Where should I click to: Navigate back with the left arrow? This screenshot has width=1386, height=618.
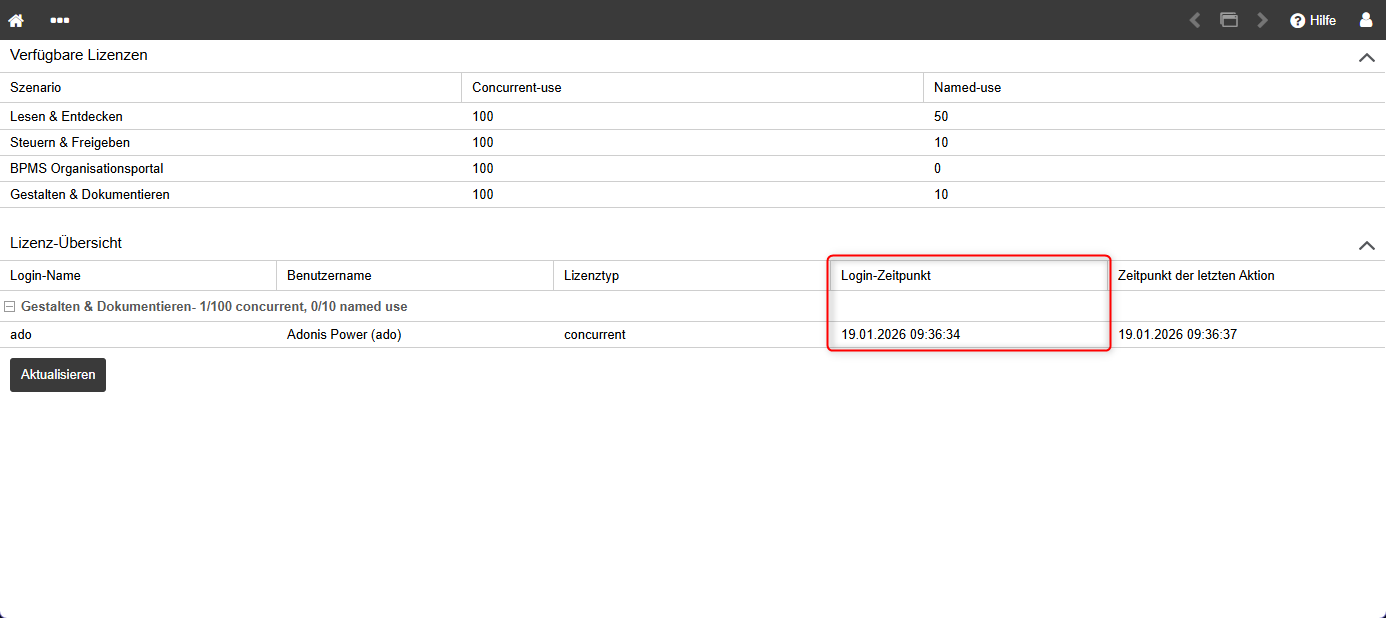[x=1194, y=20]
